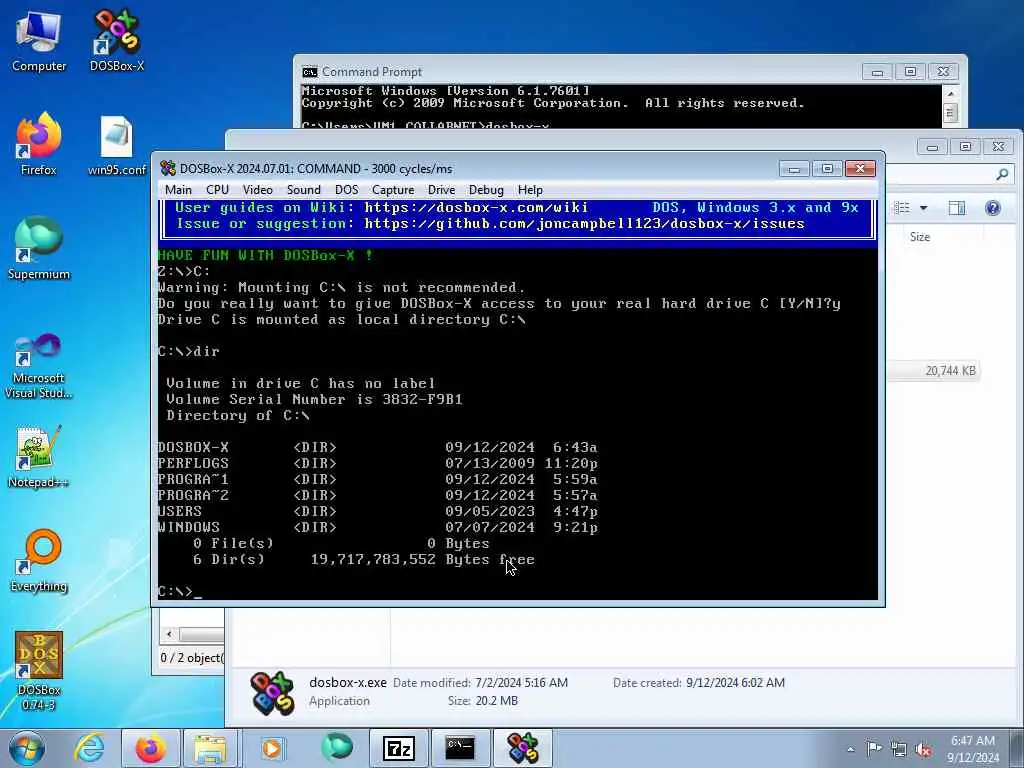Open 7-Zip from the taskbar
The width and height of the screenshot is (1024, 768).
click(x=399, y=748)
